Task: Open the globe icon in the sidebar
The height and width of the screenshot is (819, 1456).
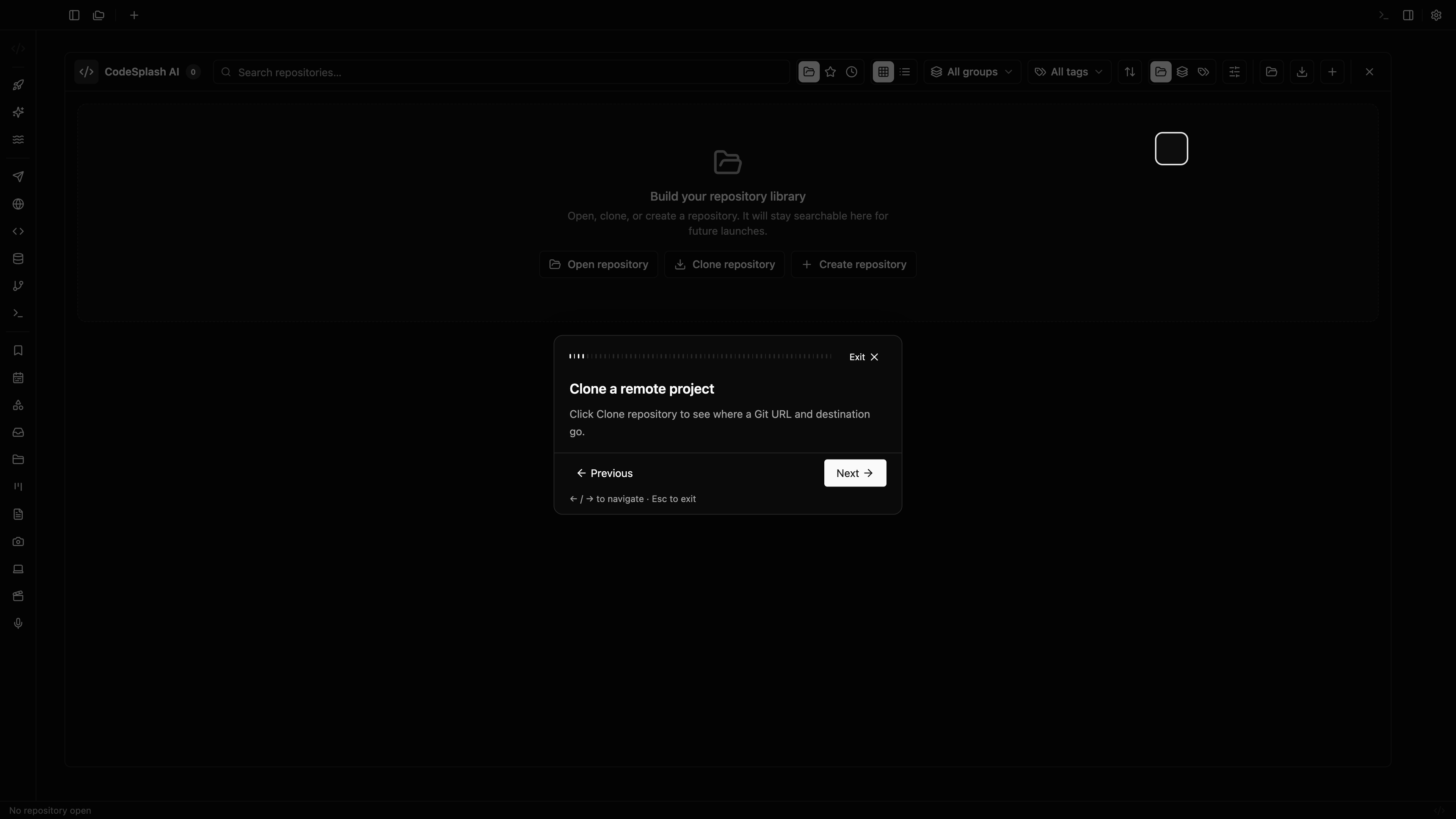Action: point(18,204)
